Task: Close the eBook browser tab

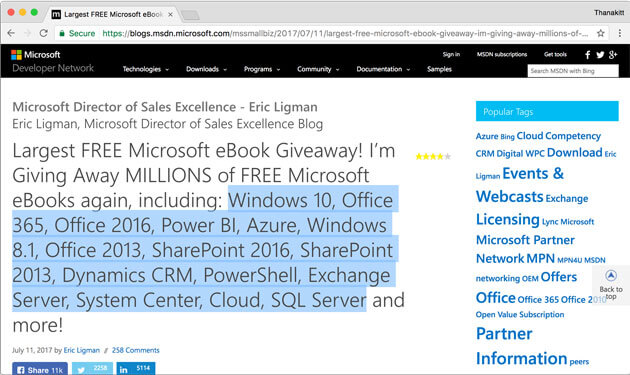Action: tap(170, 14)
